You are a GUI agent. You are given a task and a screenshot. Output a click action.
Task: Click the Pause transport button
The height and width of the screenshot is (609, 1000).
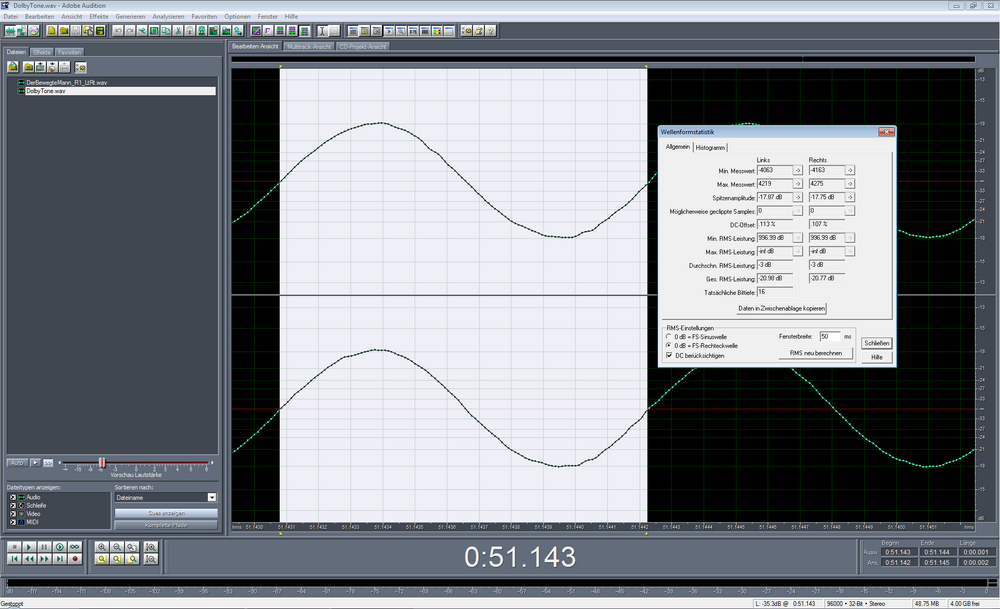pyautogui.click(x=44, y=547)
